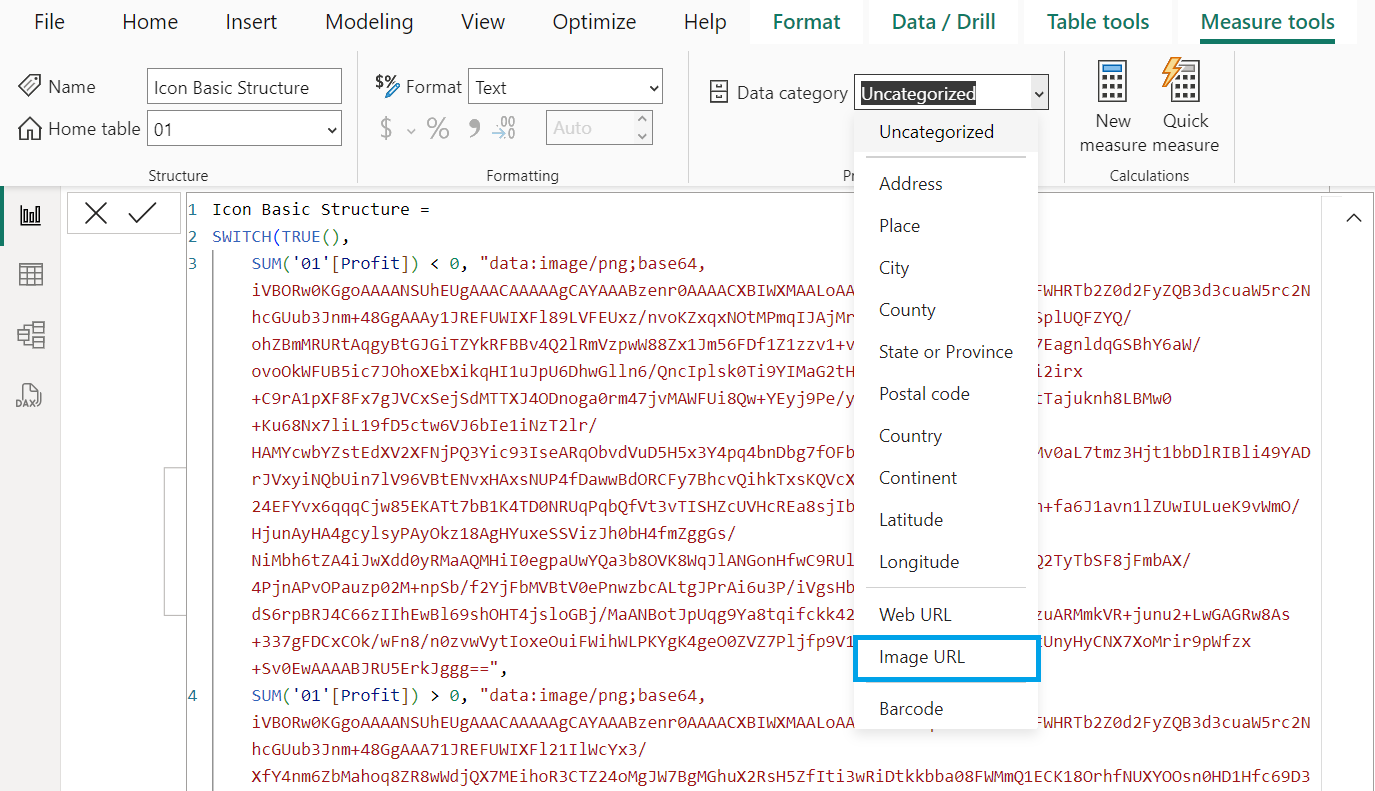The height and width of the screenshot is (791, 1375).
Task: Click the measure Name input field
Action: pos(244,87)
